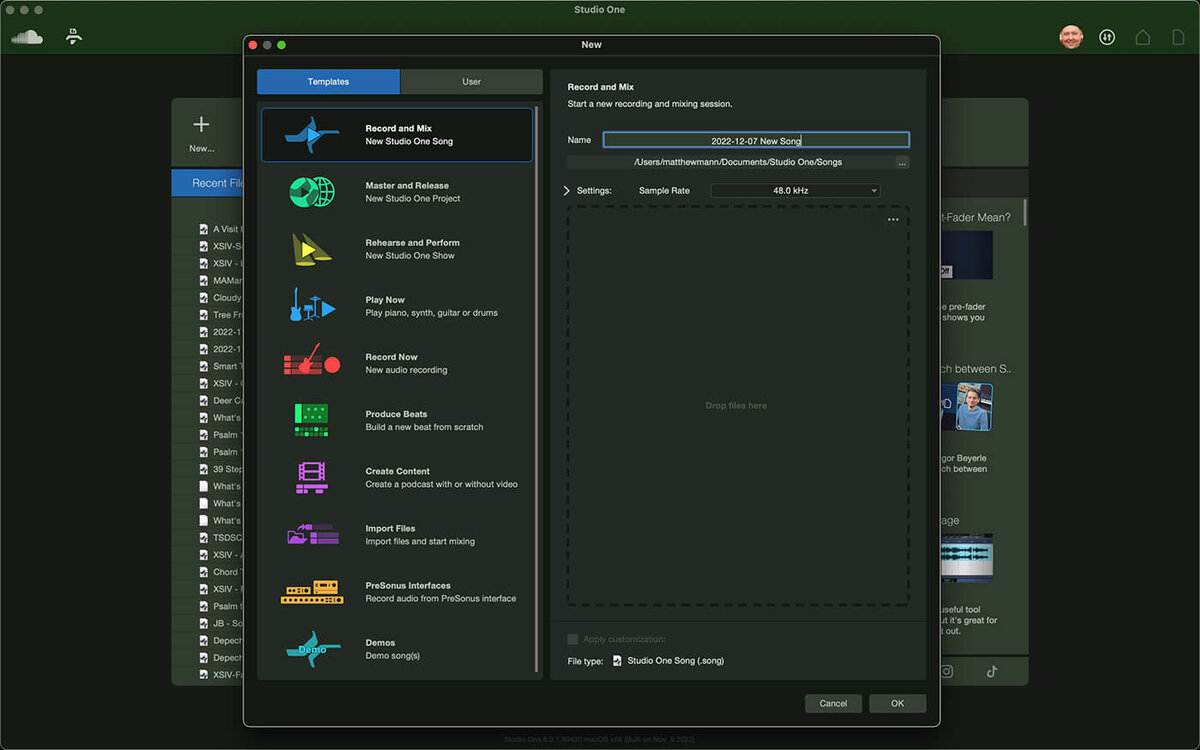Image resolution: width=1200 pixels, height=750 pixels.
Task: Select the PreSonus Interfaces hardware icon
Action: pyautogui.click(x=311, y=591)
